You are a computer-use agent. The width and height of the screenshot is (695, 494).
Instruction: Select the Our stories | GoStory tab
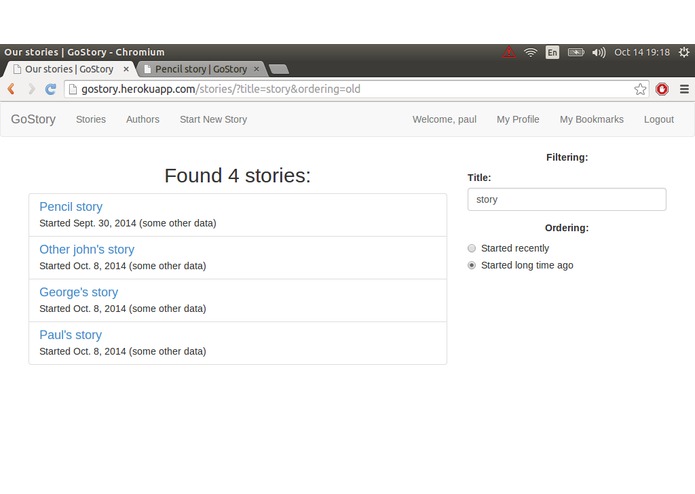click(x=69, y=69)
